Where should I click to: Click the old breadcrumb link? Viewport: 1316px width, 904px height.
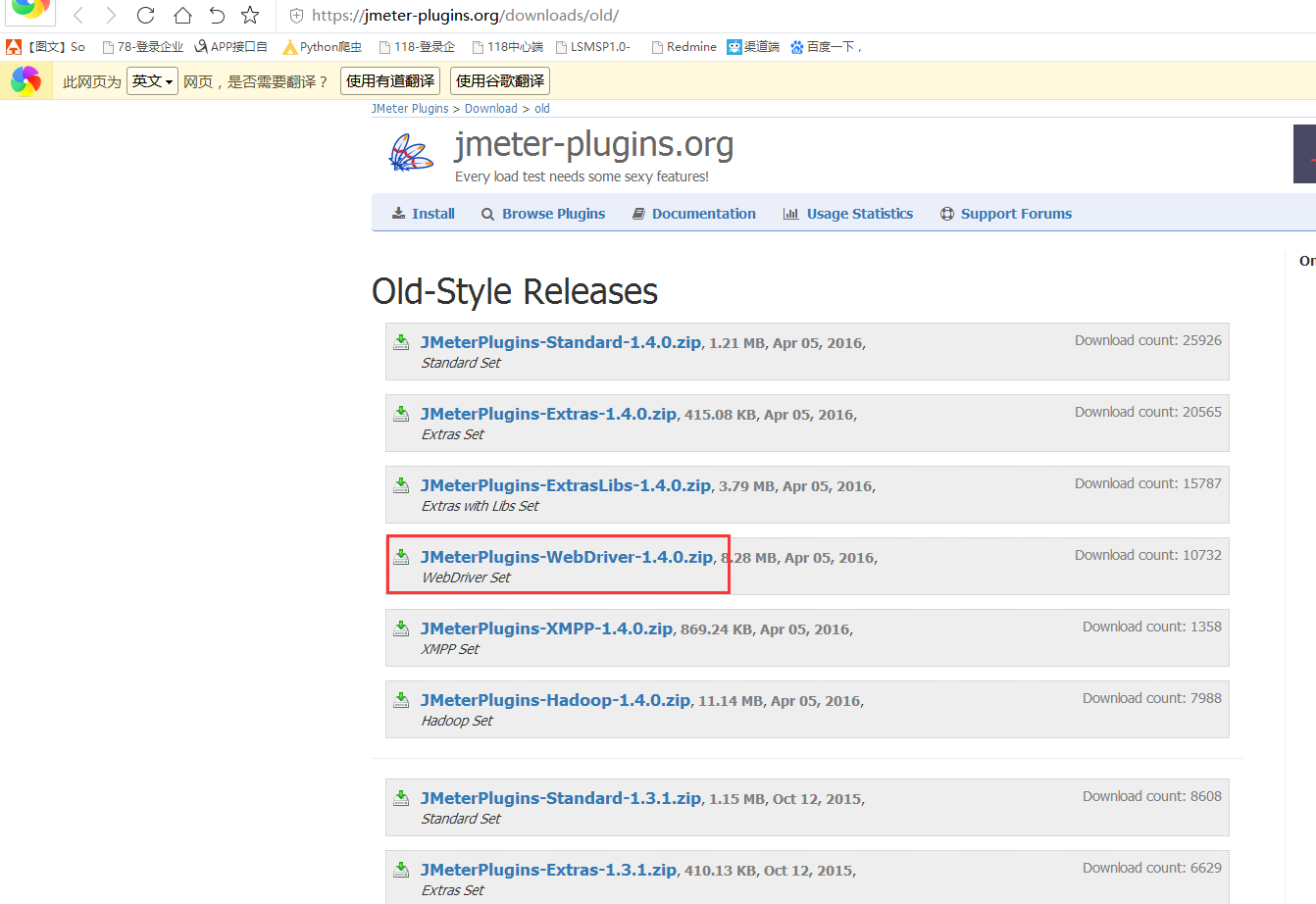(542, 109)
